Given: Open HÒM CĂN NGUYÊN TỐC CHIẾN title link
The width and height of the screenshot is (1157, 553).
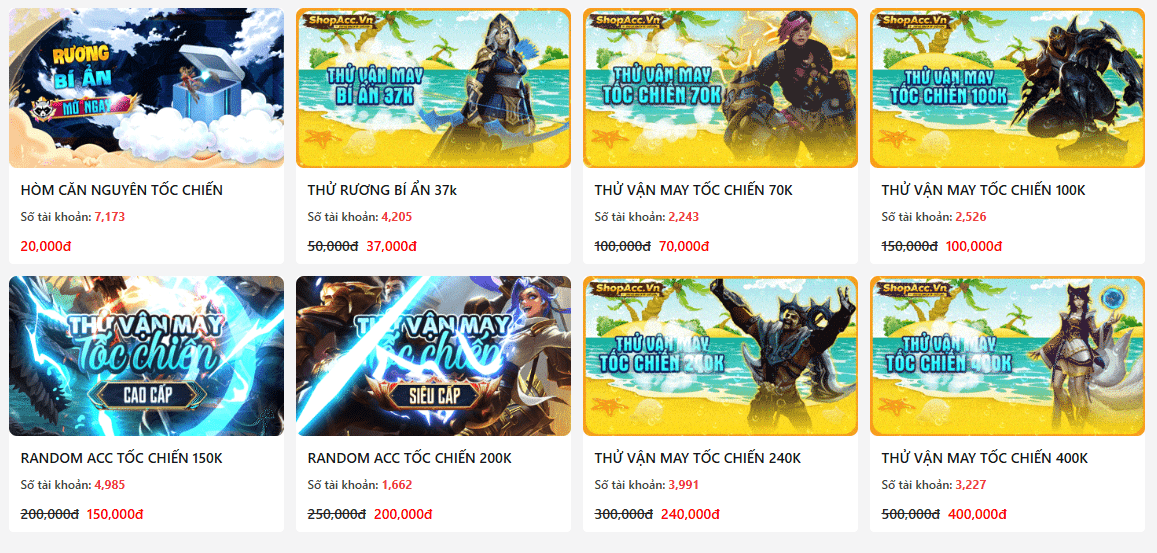Looking at the screenshot, I should point(122,190).
